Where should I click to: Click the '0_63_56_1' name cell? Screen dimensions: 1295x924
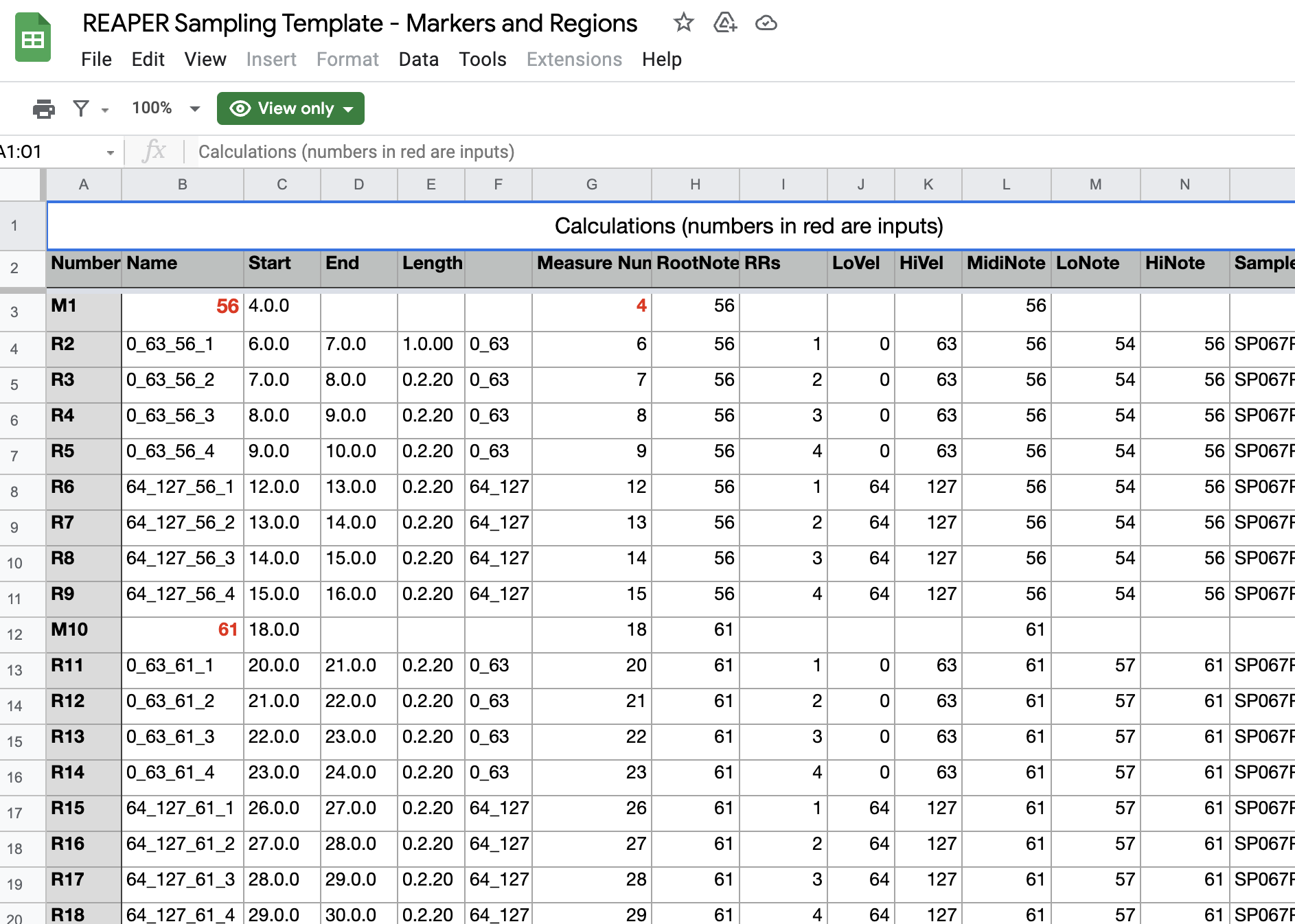click(x=183, y=349)
